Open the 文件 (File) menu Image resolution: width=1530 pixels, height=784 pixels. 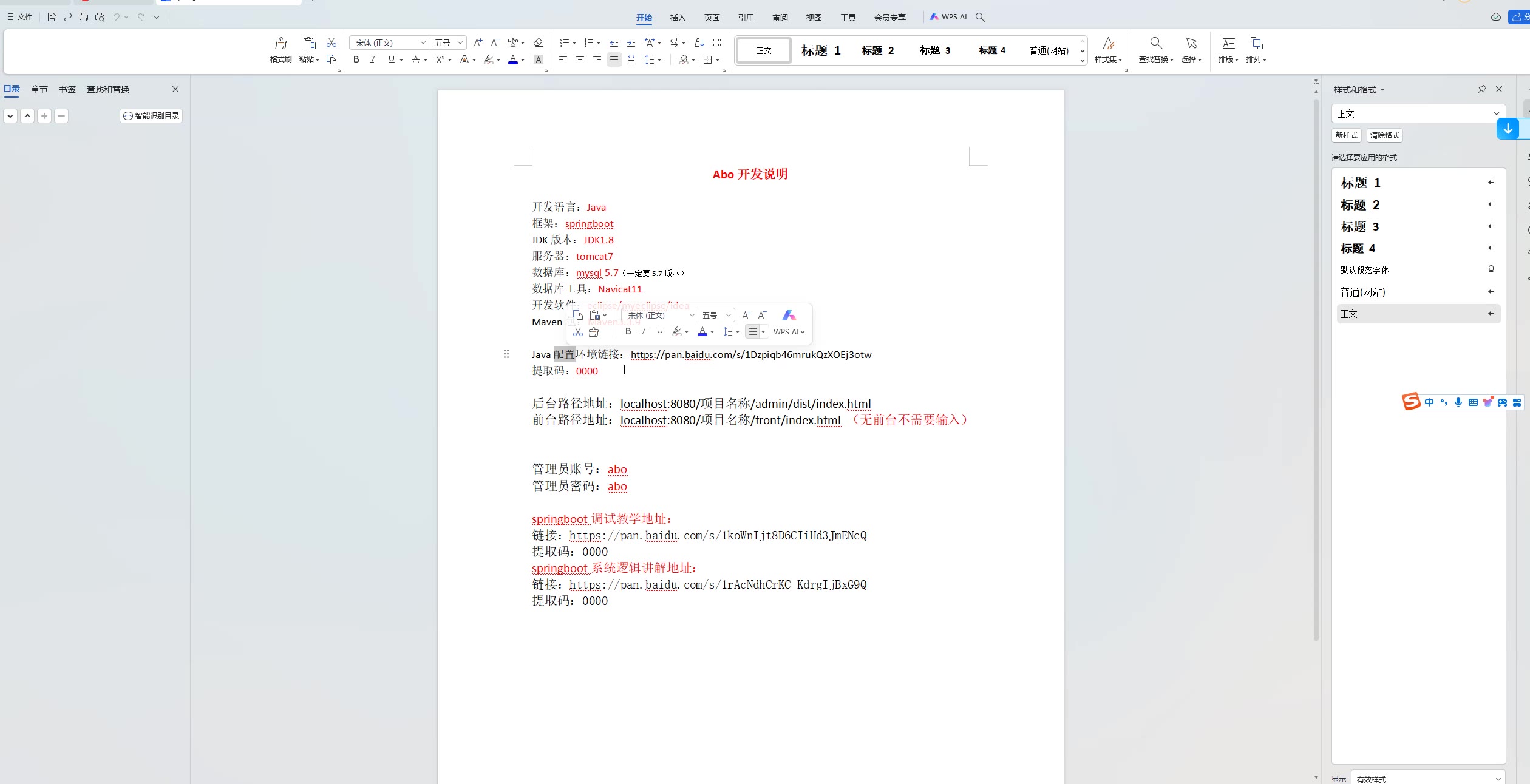coord(20,17)
